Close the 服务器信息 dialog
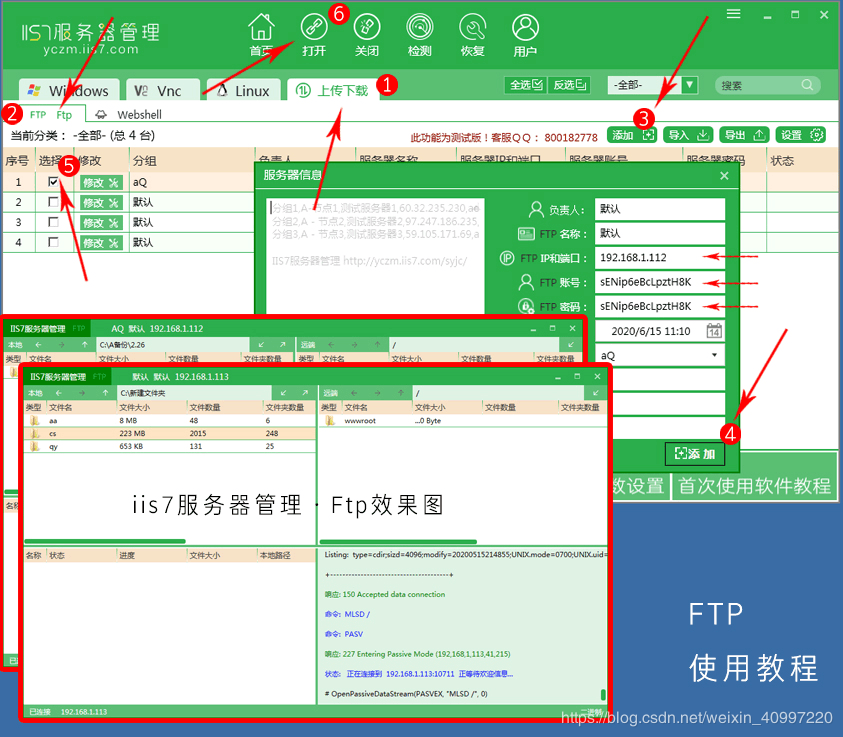Image resolution: width=843 pixels, height=737 pixels. tap(724, 175)
